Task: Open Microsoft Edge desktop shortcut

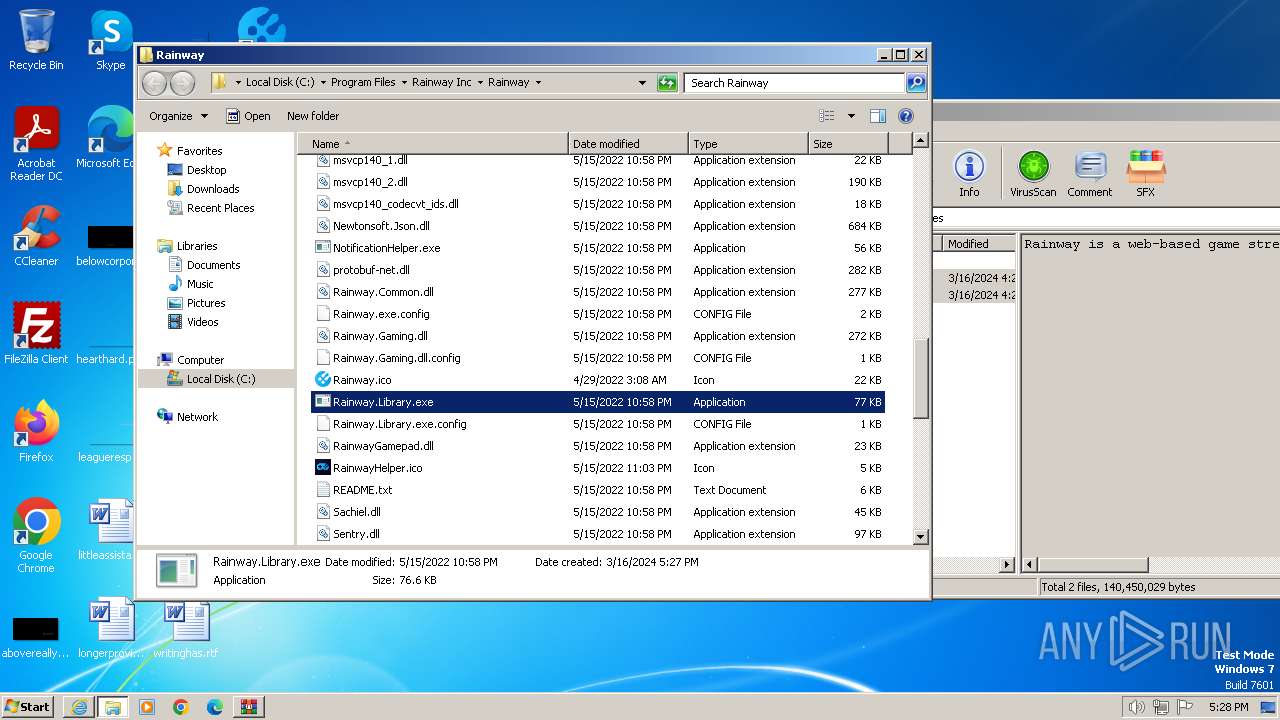Action: pos(106,138)
